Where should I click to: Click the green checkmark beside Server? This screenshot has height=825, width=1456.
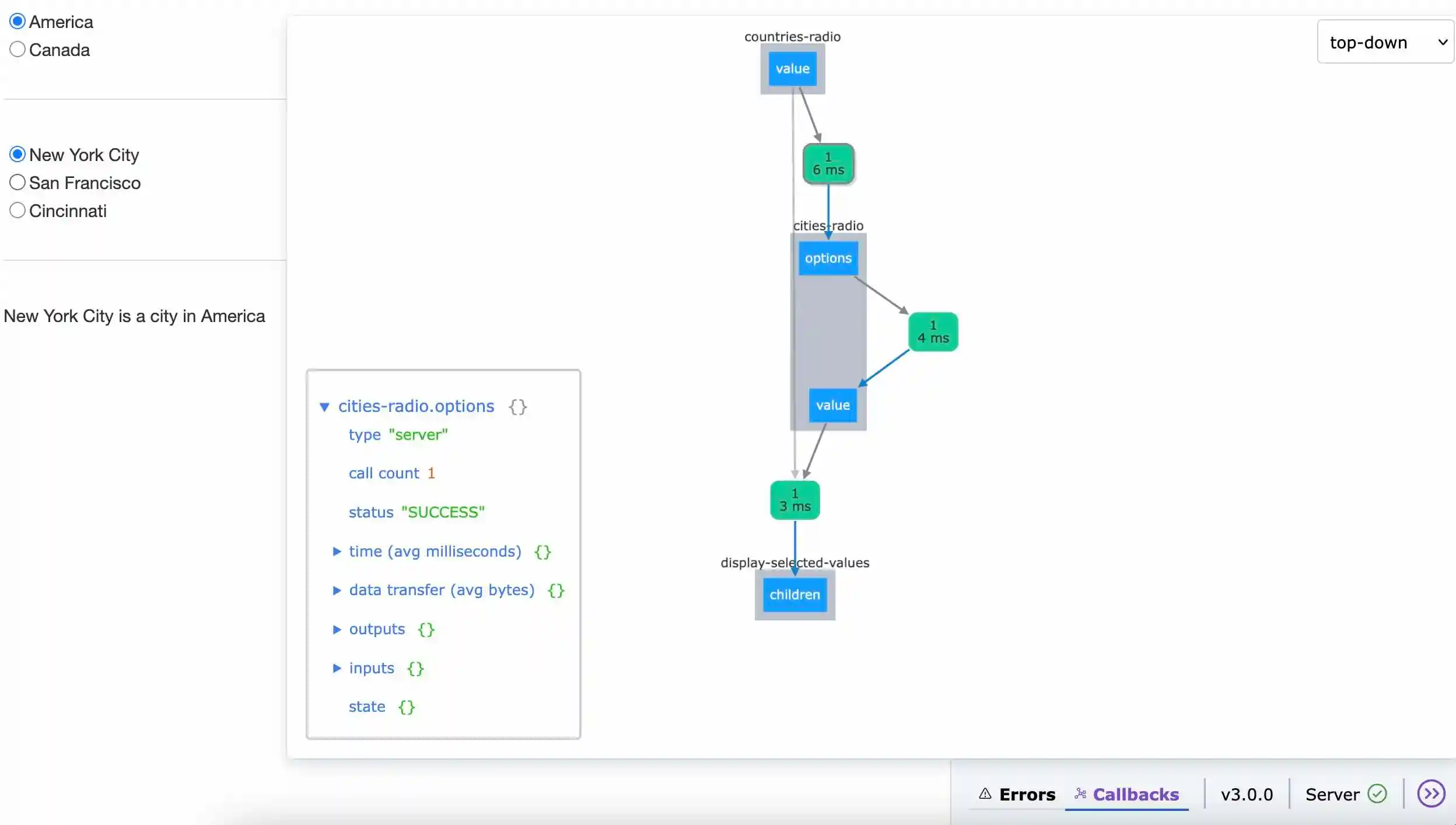click(1377, 793)
